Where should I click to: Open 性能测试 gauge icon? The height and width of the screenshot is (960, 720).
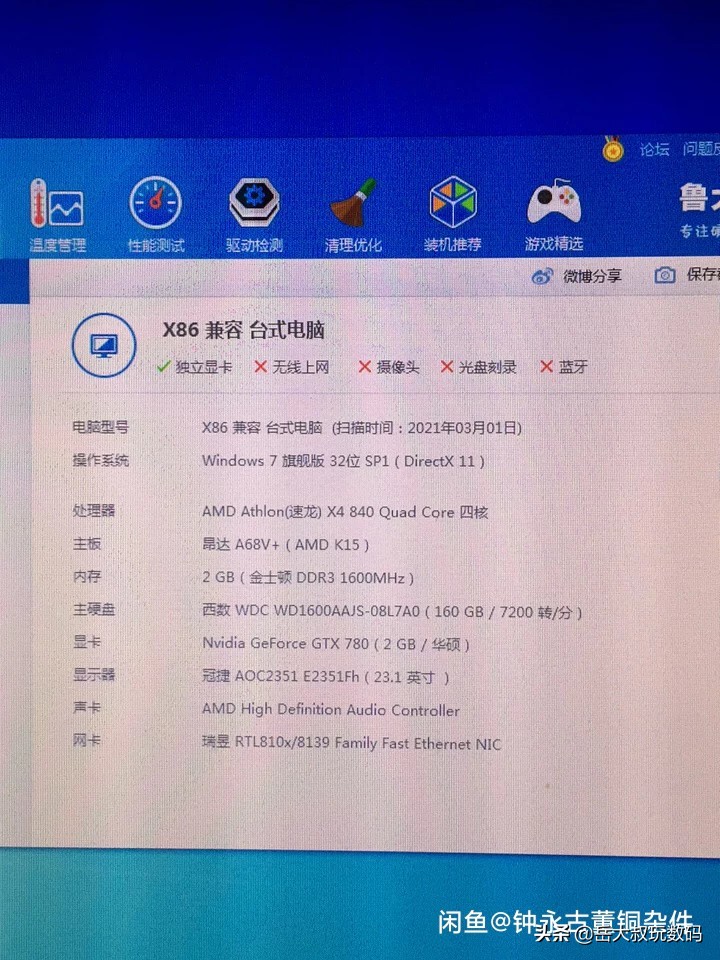[x=156, y=203]
